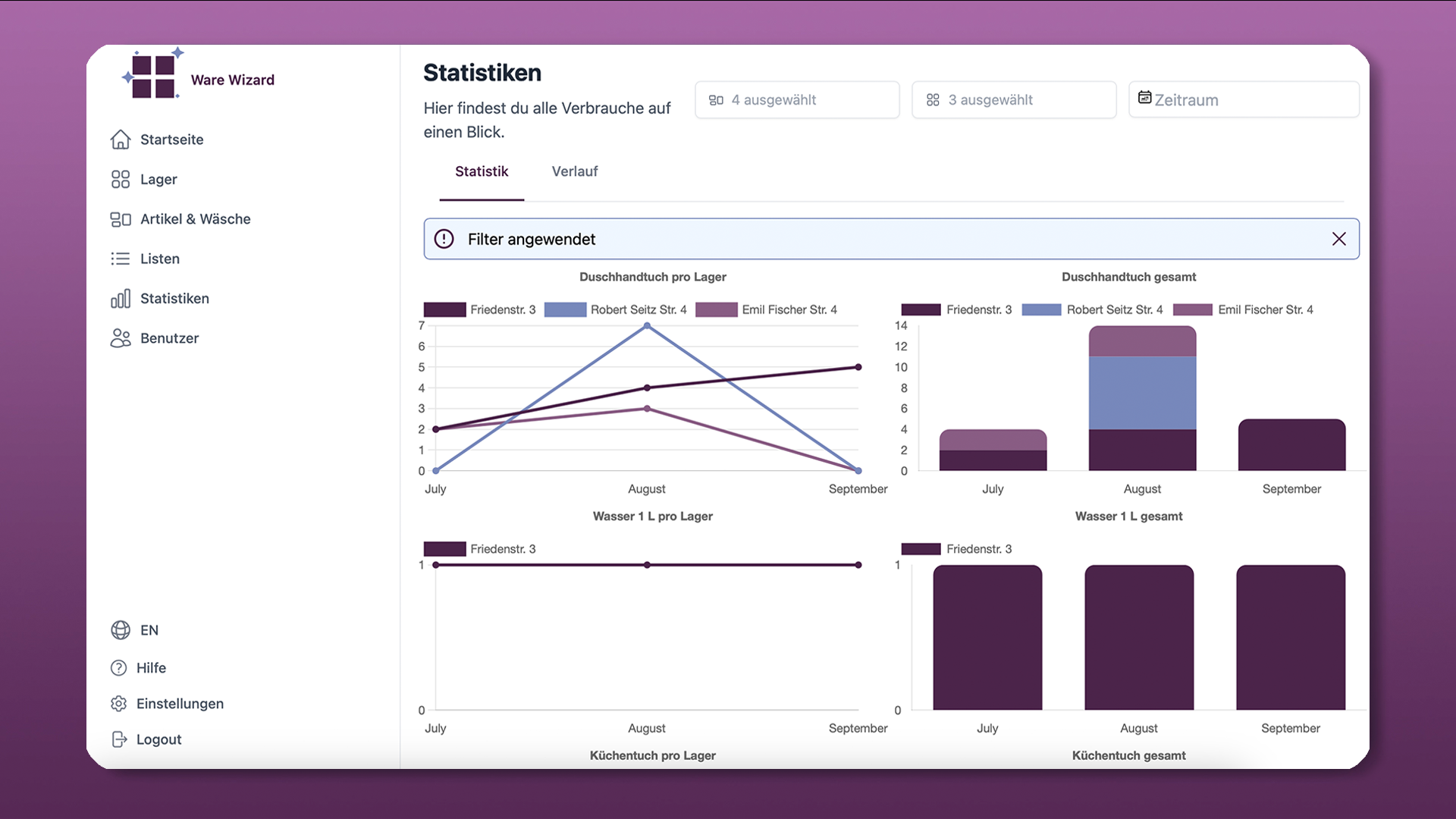Click the Statistiken bar-chart icon

(x=121, y=299)
